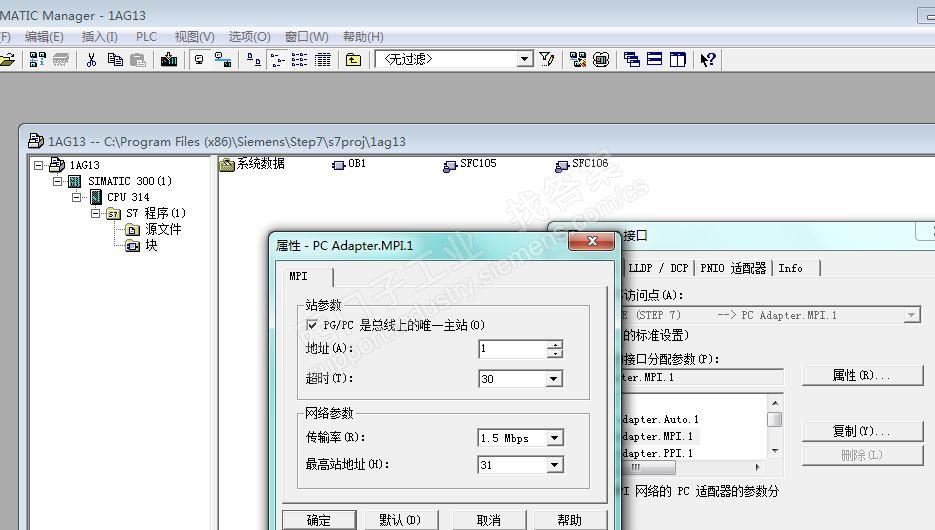Tile windows horizontally via toolbar icon
Viewport: 935px width, 530px height.
[x=655, y=60]
